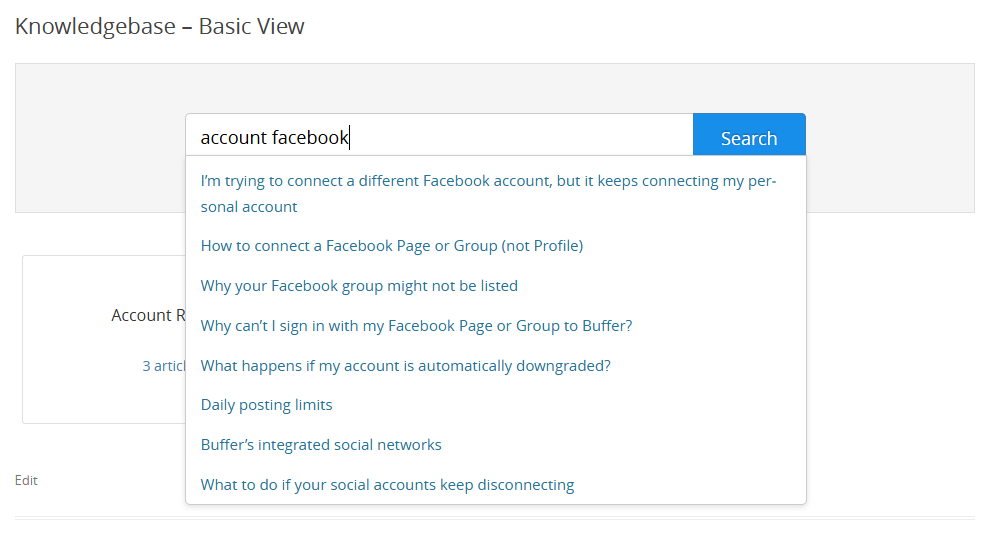Open the "3 articles" link in the card
This screenshot has width=999, height=552.
pos(164,366)
